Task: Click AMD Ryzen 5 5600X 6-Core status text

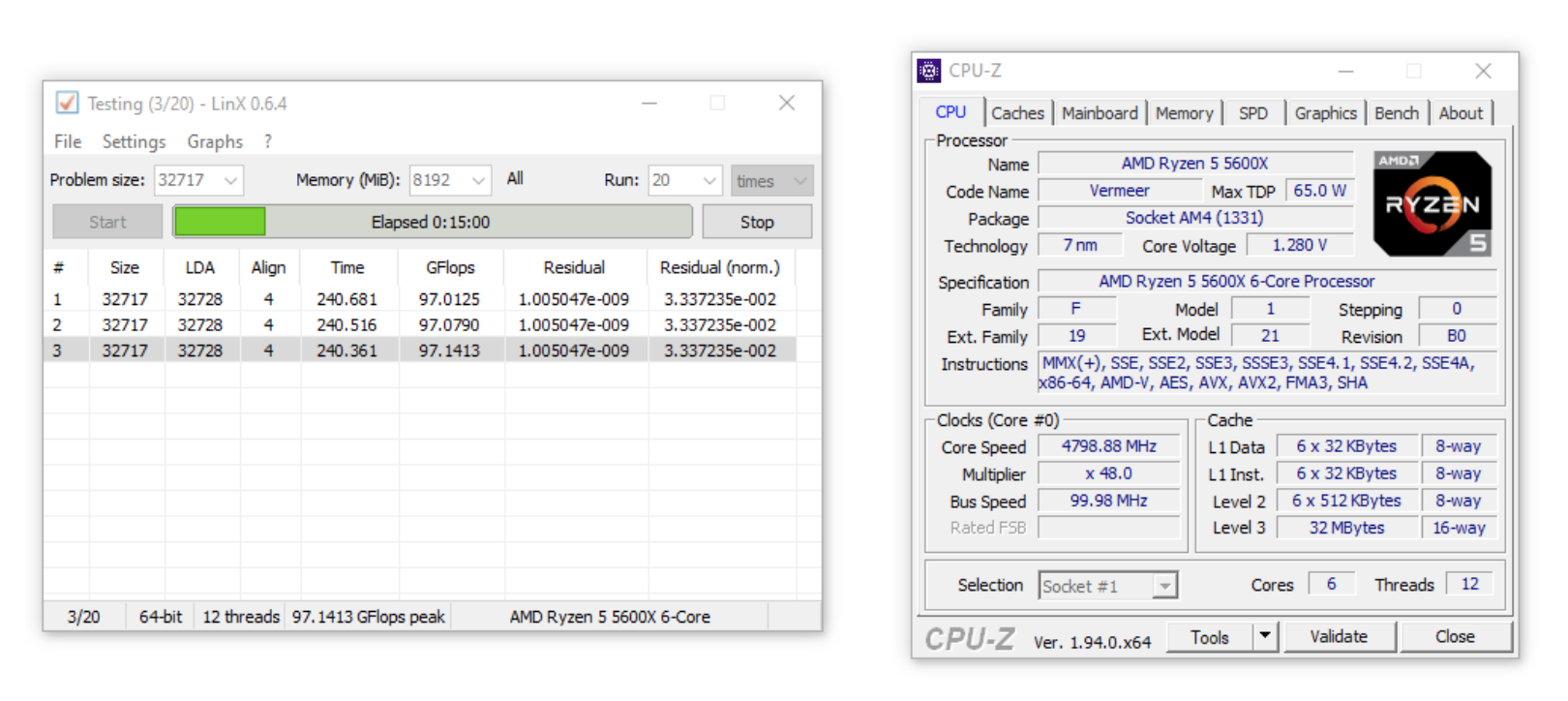Action: [x=610, y=617]
